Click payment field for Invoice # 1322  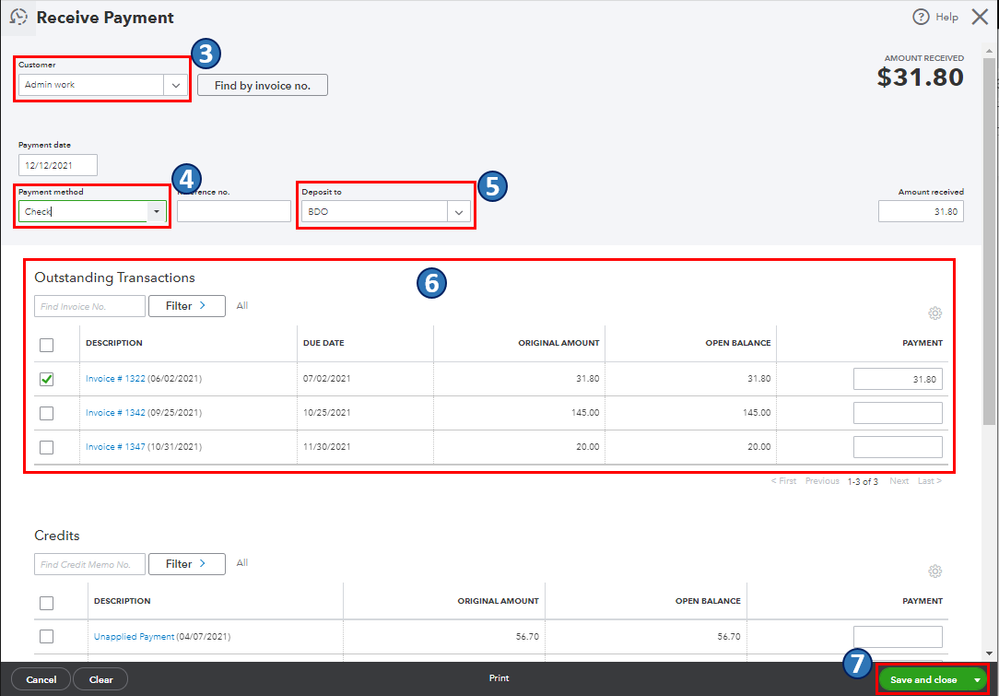898,379
